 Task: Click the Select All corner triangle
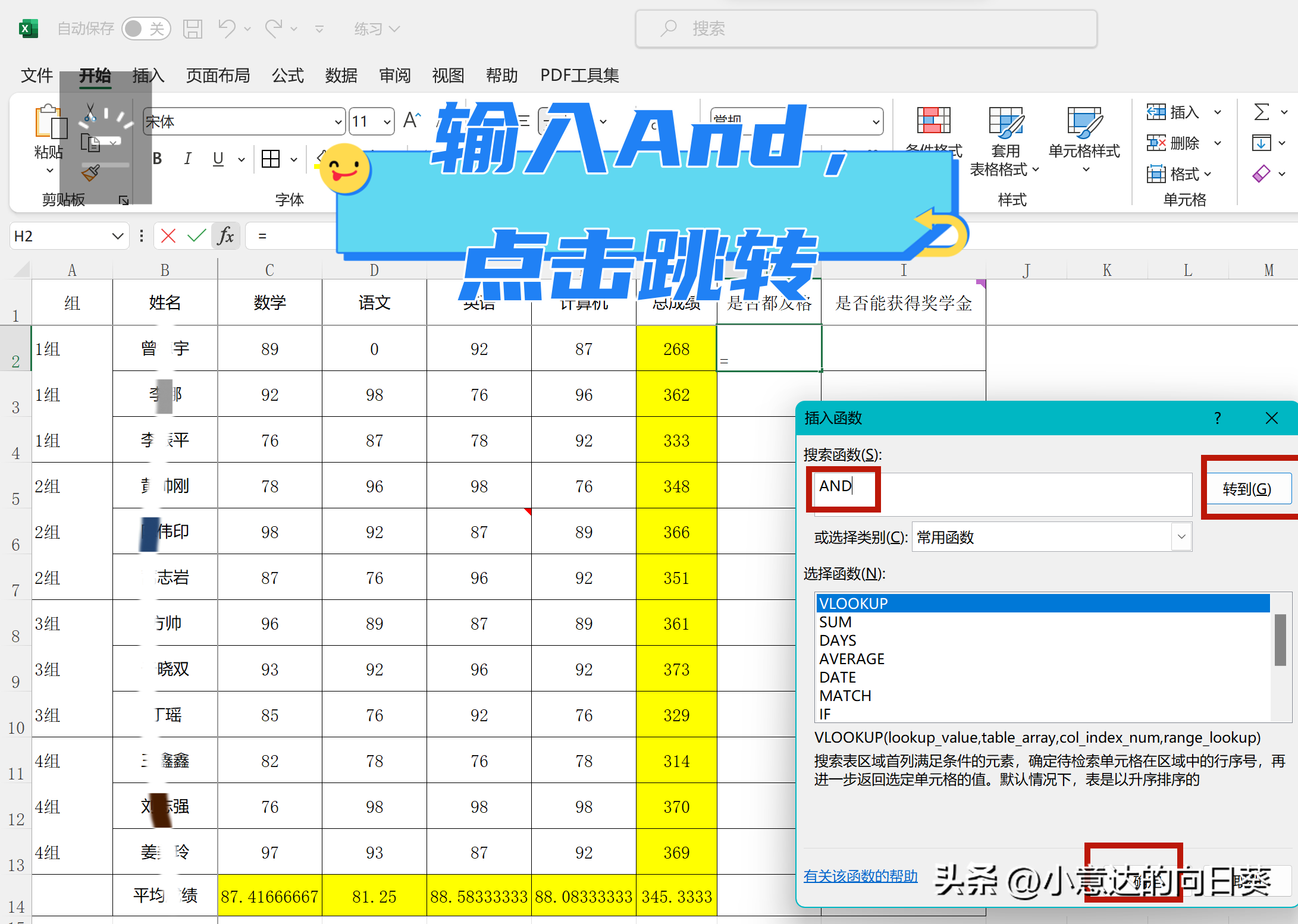coord(21,270)
